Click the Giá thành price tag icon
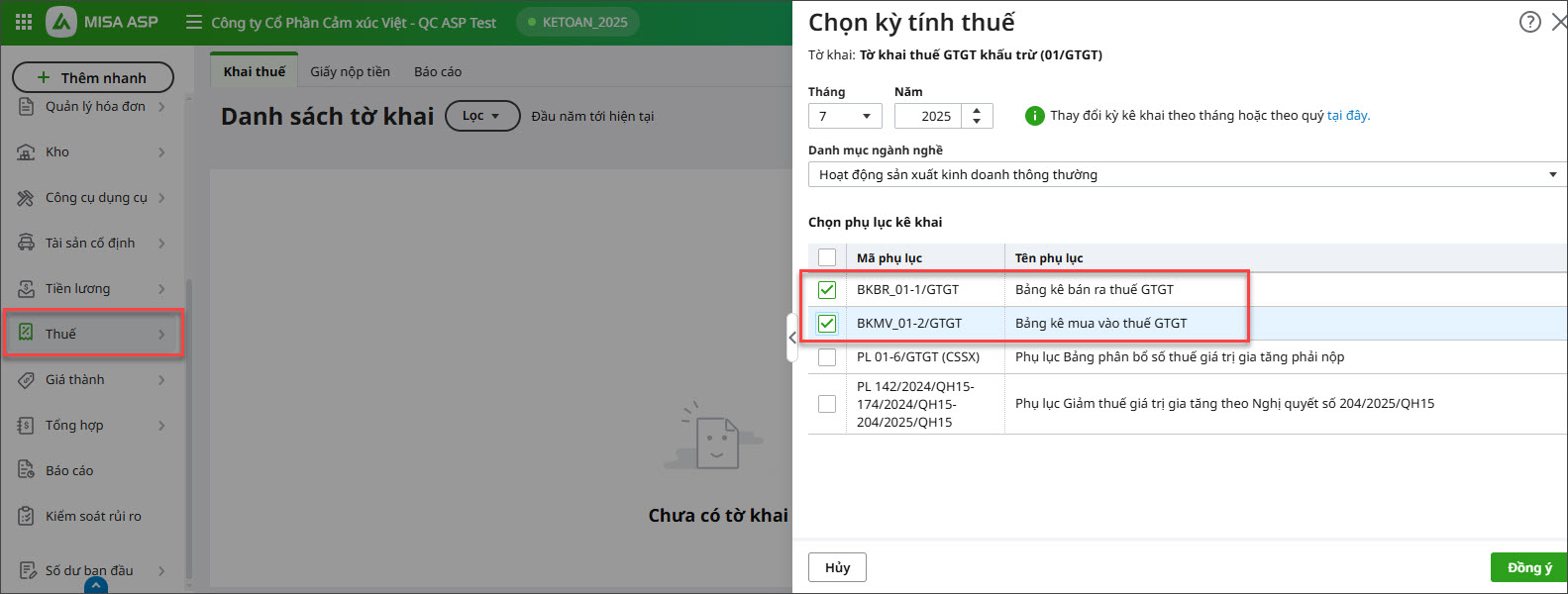Image resolution: width=1568 pixels, height=594 pixels. (x=26, y=379)
